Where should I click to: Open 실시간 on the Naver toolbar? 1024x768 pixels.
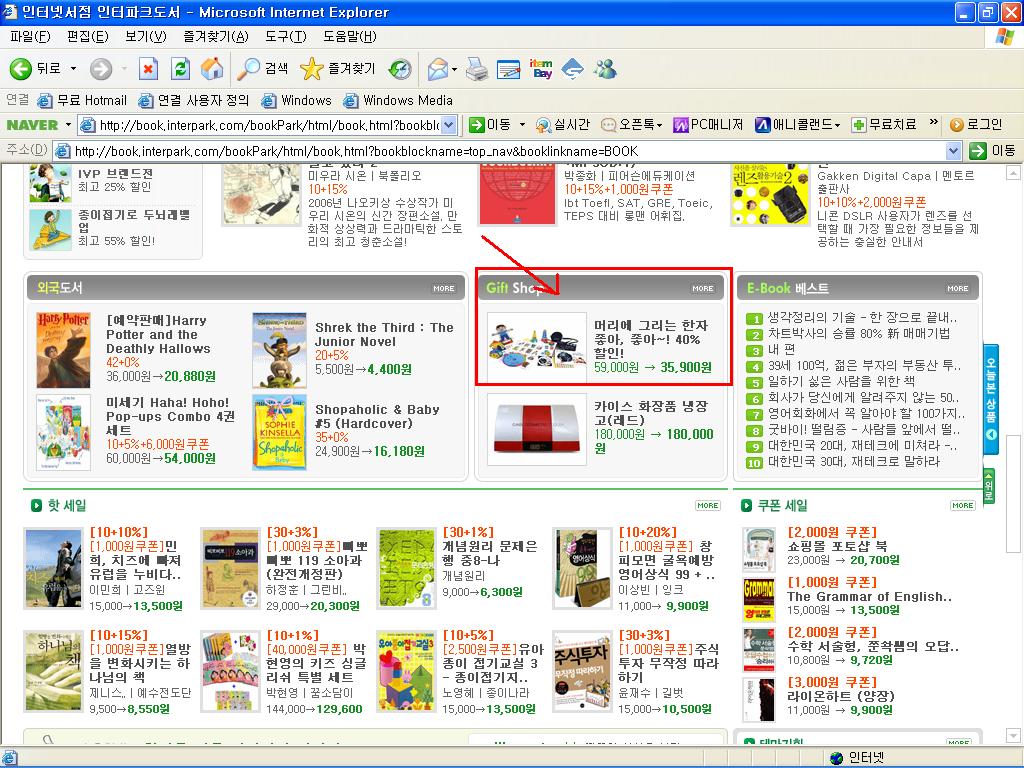coord(562,124)
